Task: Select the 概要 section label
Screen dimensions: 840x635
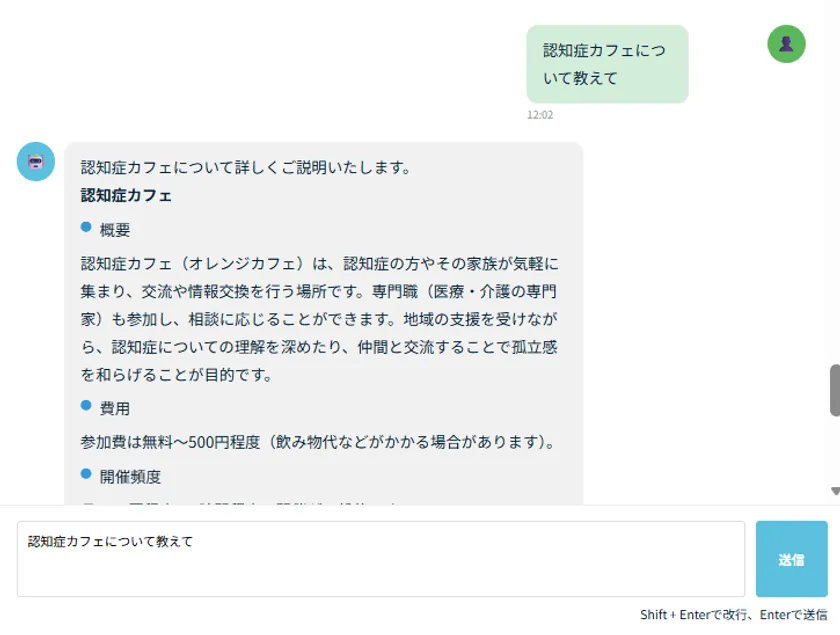Action: [113, 228]
